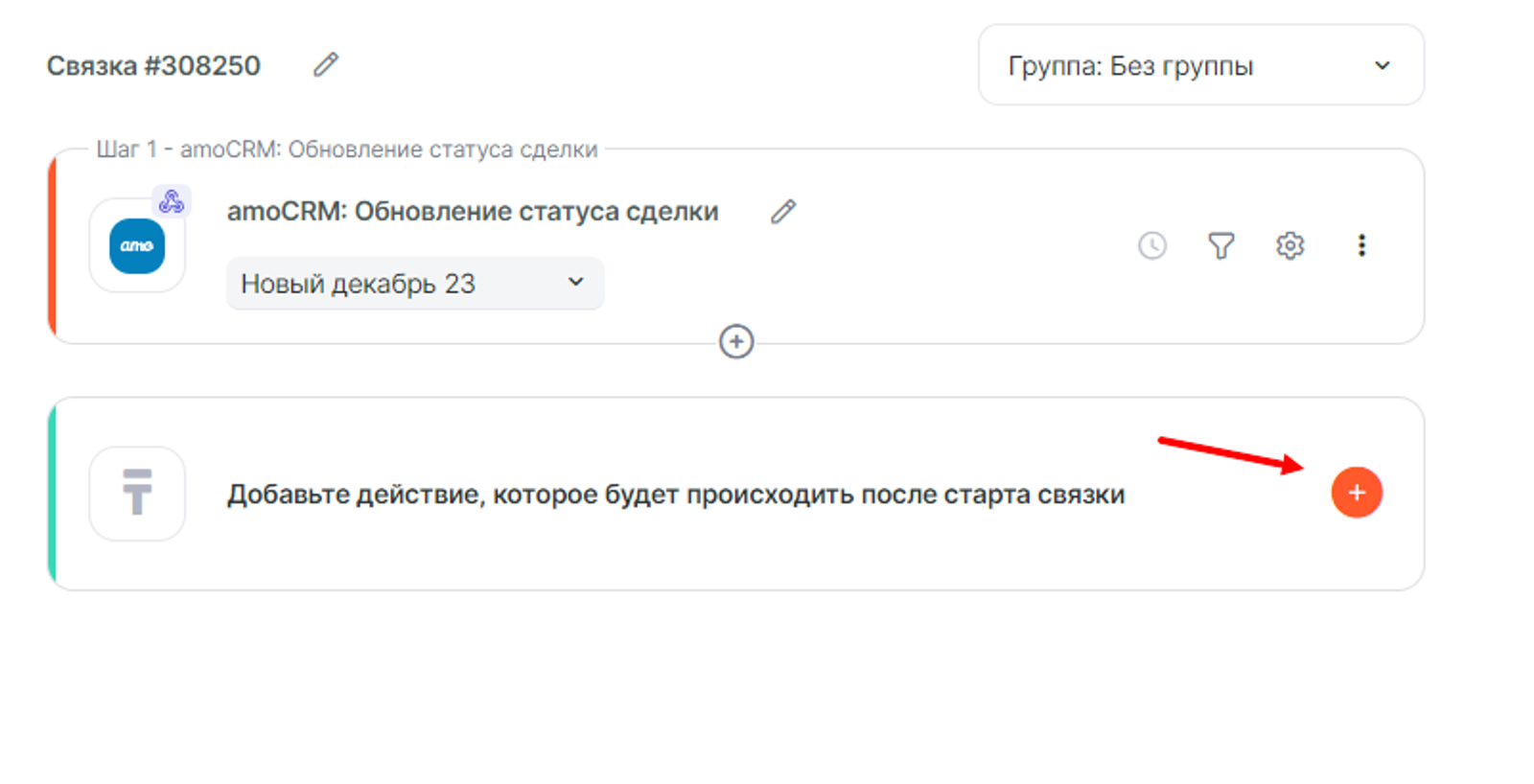Image resolution: width=1534 pixels, height=784 pixels.
Task: Click the Добавьте действие prompt text
Action: click(x=676, y=495)
